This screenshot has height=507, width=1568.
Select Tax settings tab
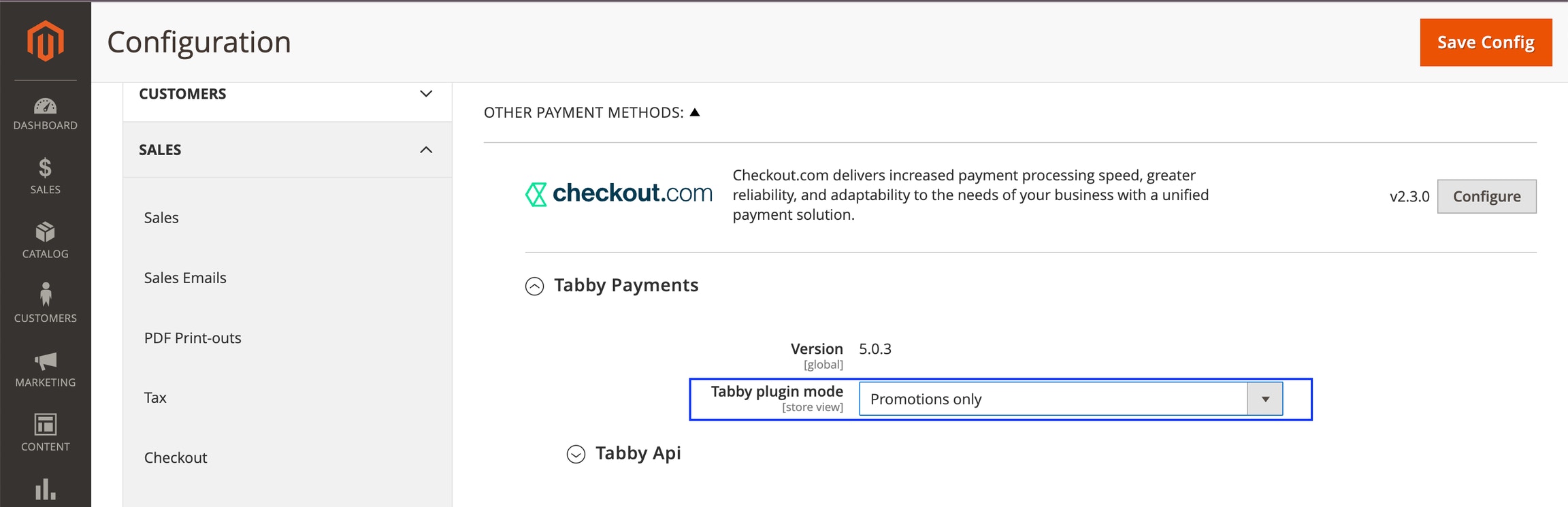click(155, 398)
